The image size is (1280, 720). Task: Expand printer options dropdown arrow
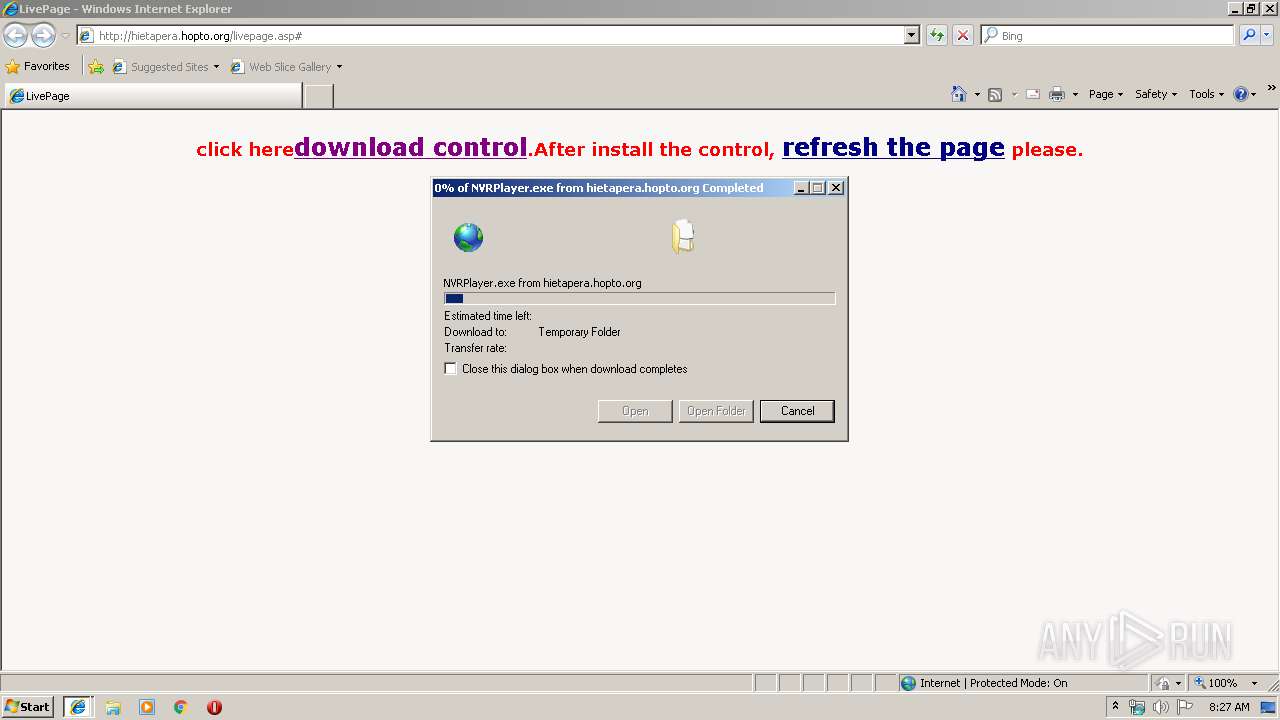tap(1075, 94)
